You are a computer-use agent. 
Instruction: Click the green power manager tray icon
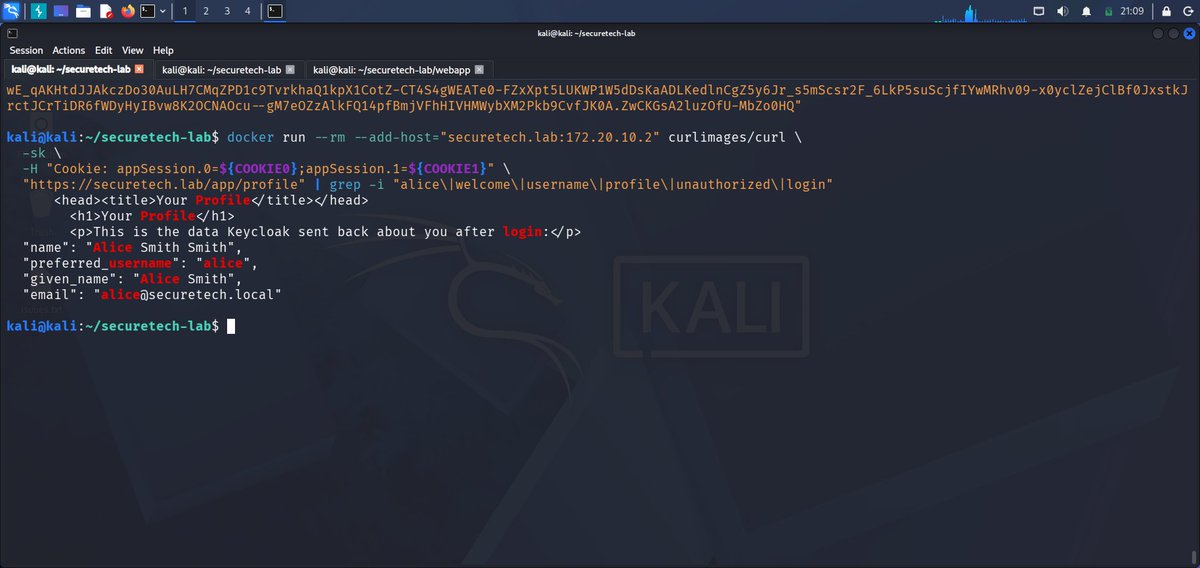click(x=1109, y=11)
